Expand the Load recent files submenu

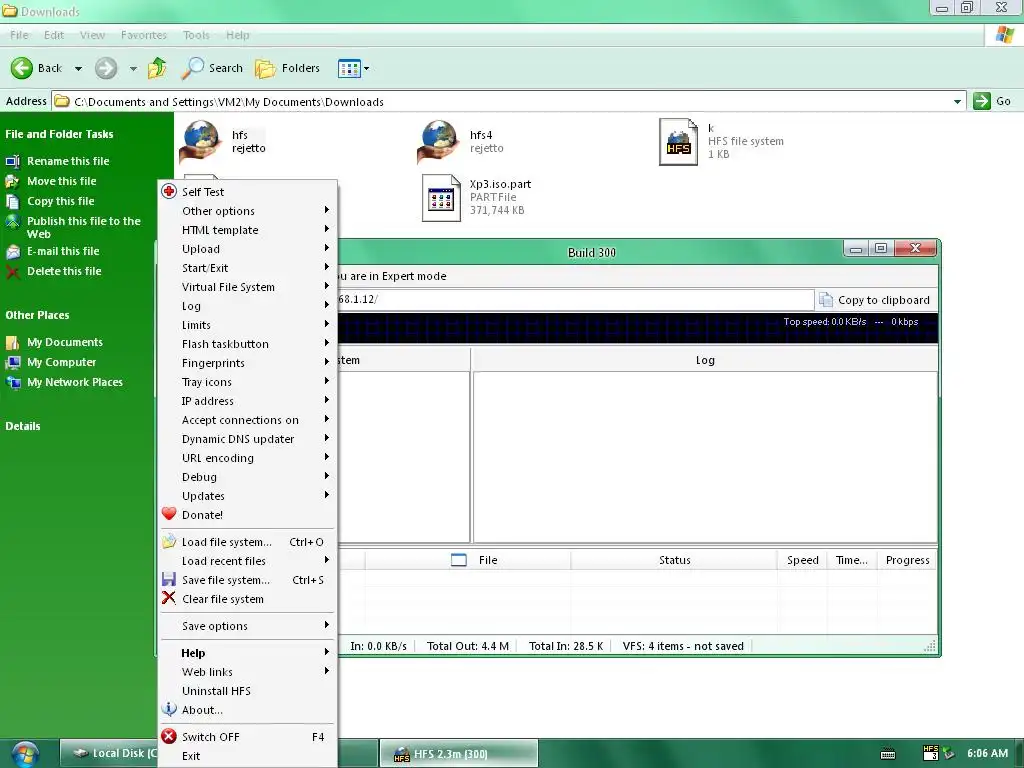coord(248,560)
